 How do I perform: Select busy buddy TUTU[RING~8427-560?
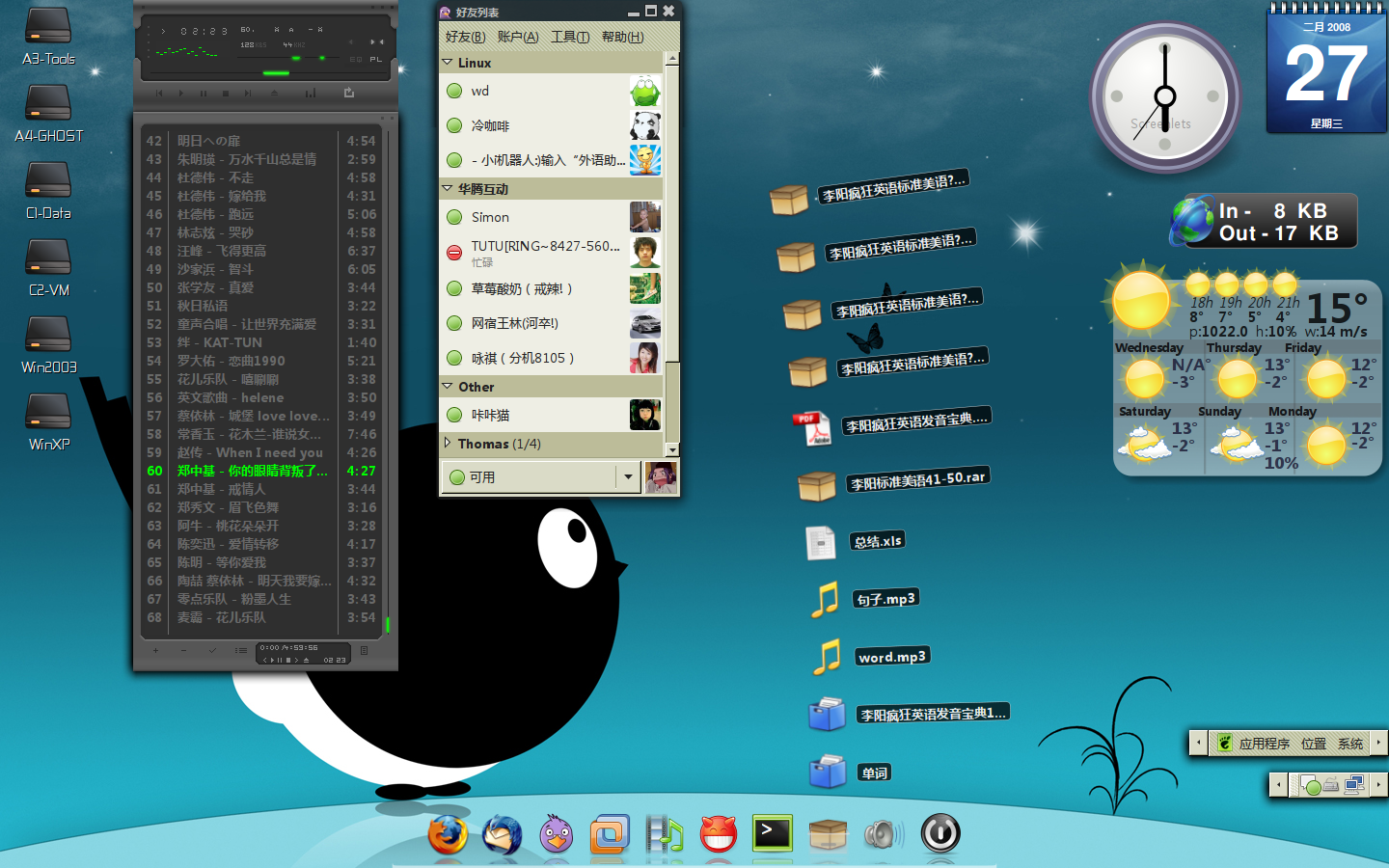pyautogui.click(x=552, y=253)
